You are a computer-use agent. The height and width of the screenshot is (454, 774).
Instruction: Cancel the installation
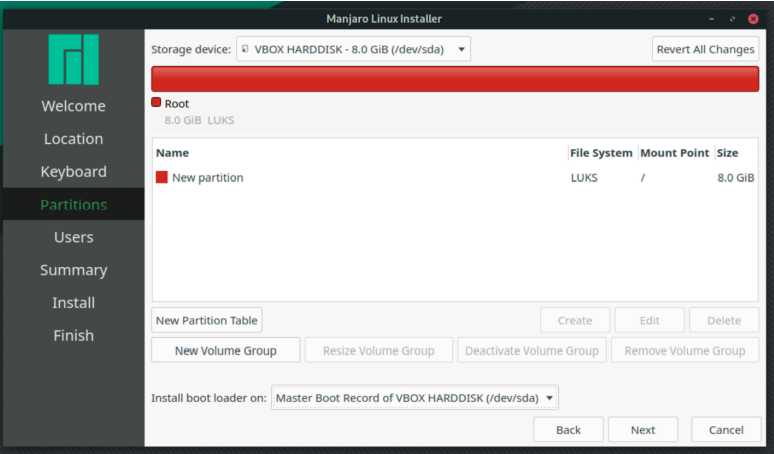click(726, 430)
